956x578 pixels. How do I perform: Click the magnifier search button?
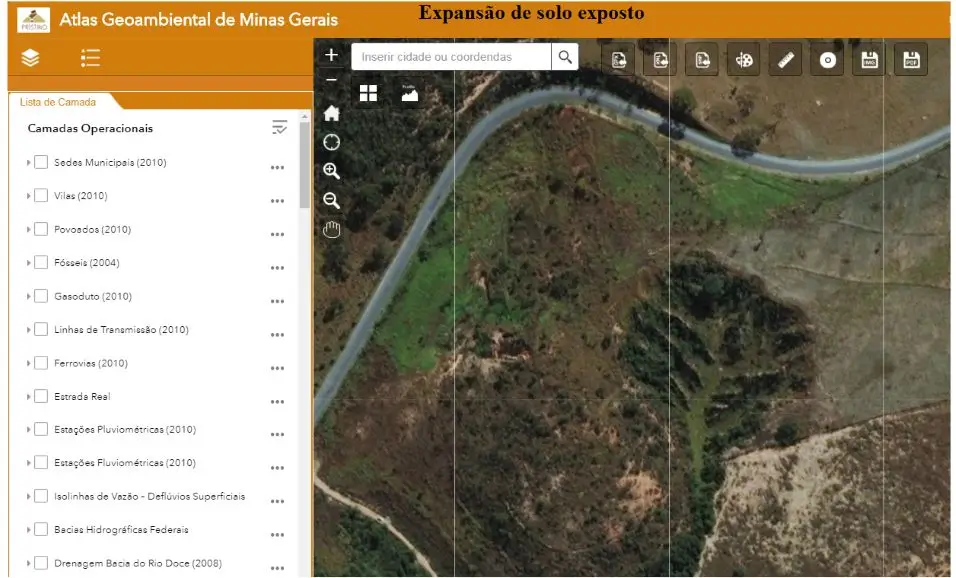(x=565, y=57)
